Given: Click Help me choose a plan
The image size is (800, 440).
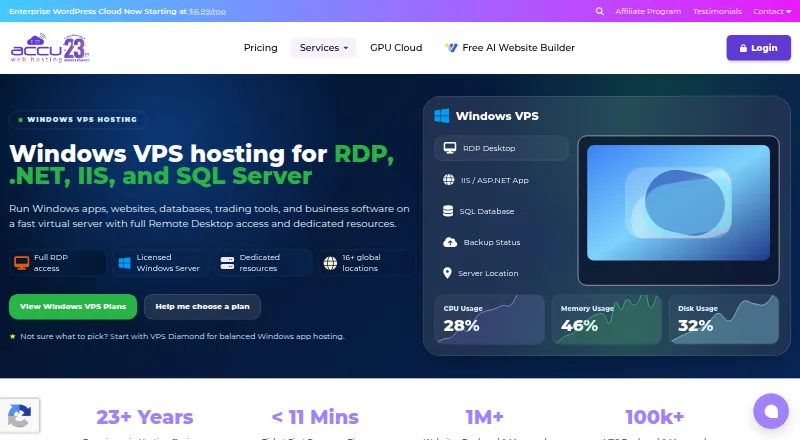Looking at the screenshot, I should (x=203, y=306).
